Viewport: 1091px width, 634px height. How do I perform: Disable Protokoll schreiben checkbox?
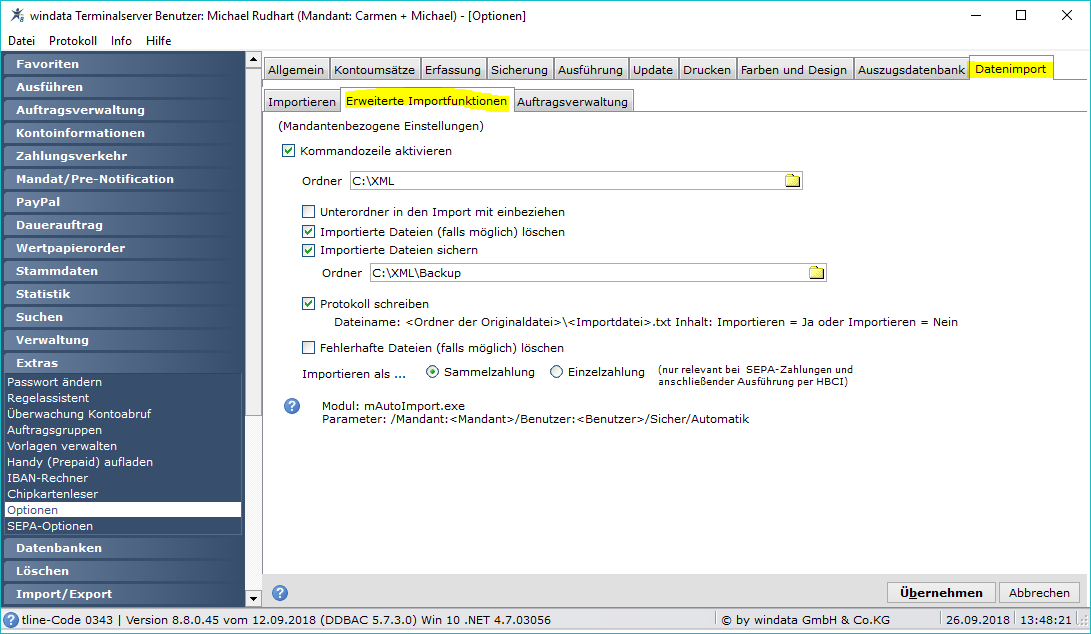[308, 303]
